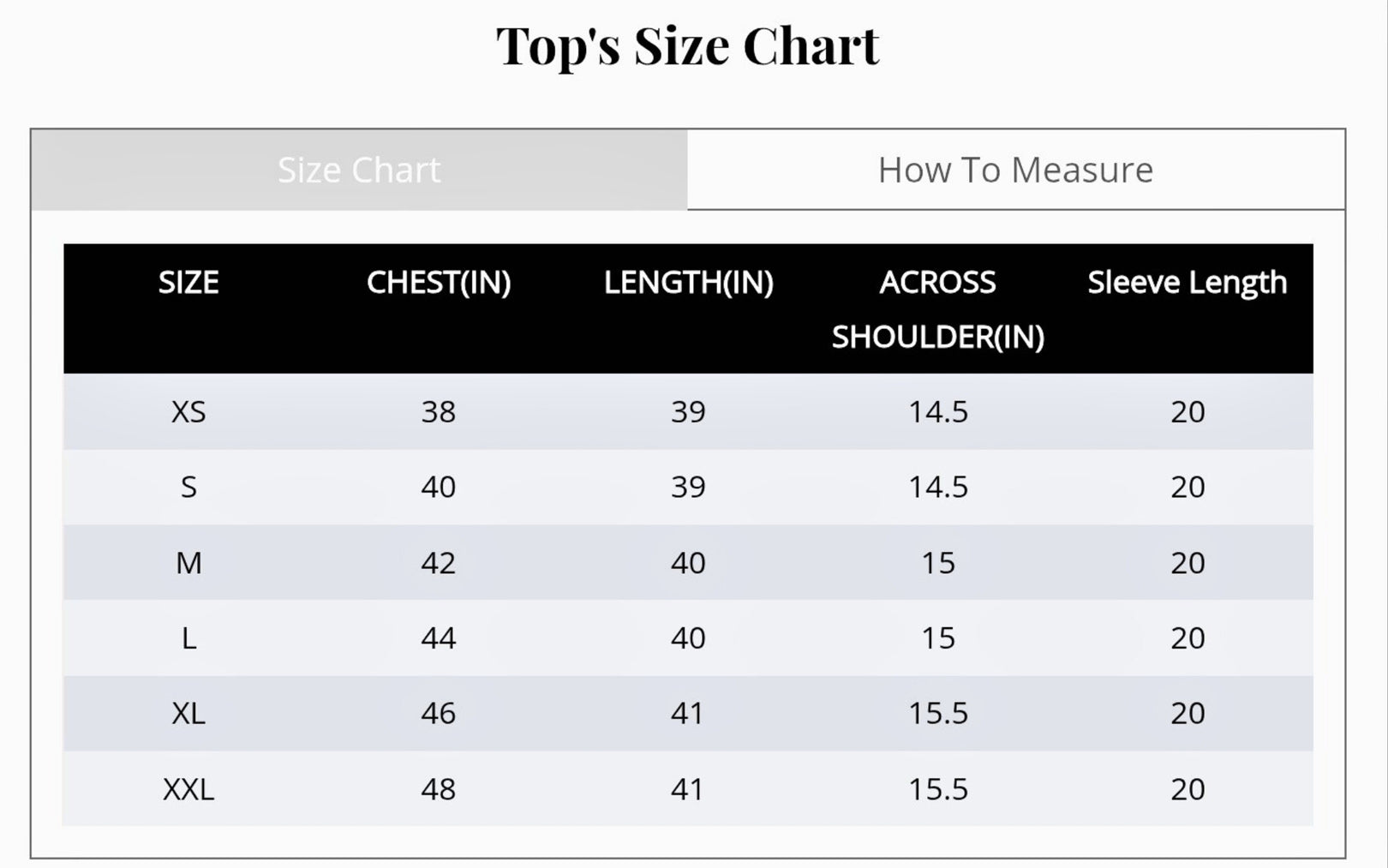Select the XL size row label
The width and height of the screenshot is (1388, 868).
point(188,714)
